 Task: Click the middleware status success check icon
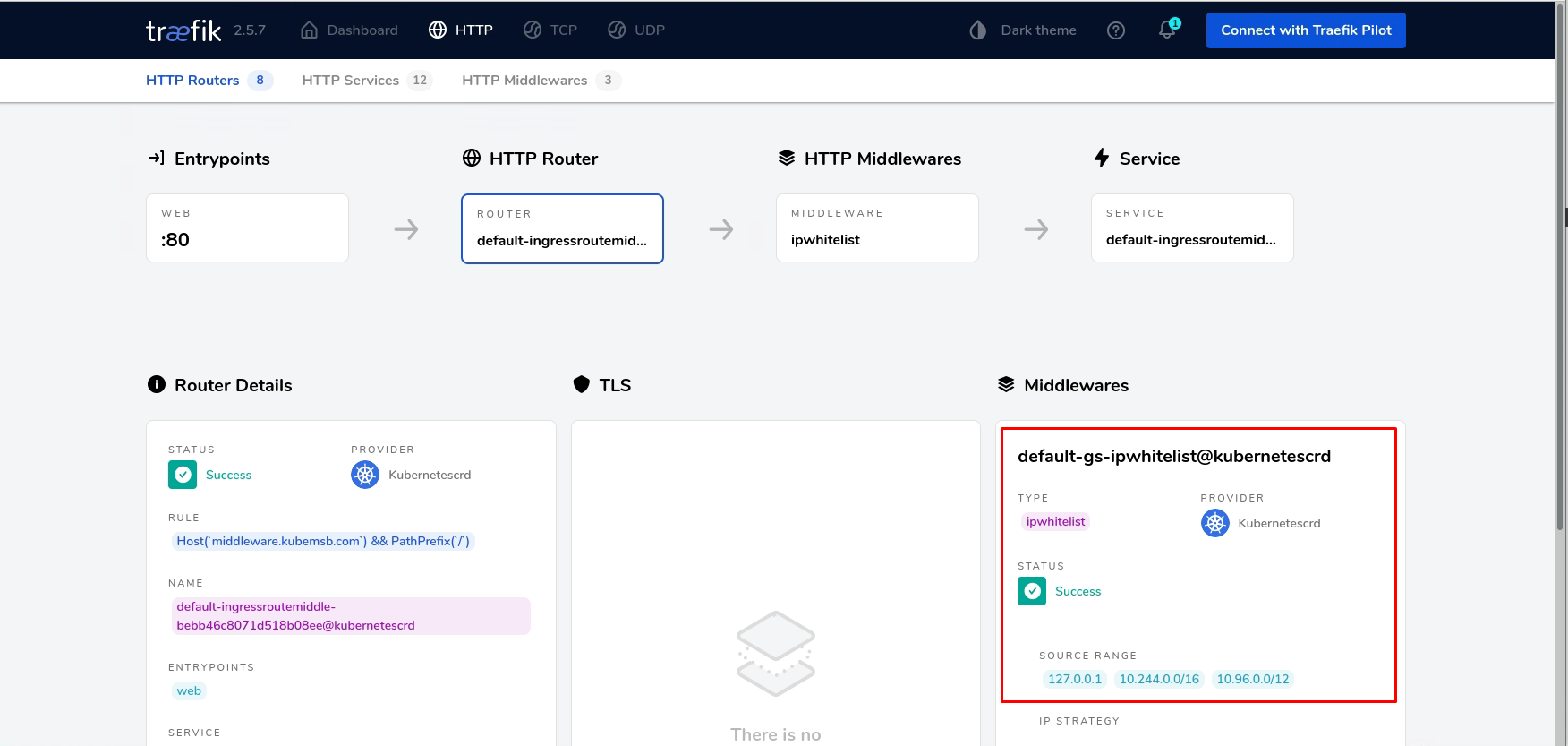[x=1032, y=591]
